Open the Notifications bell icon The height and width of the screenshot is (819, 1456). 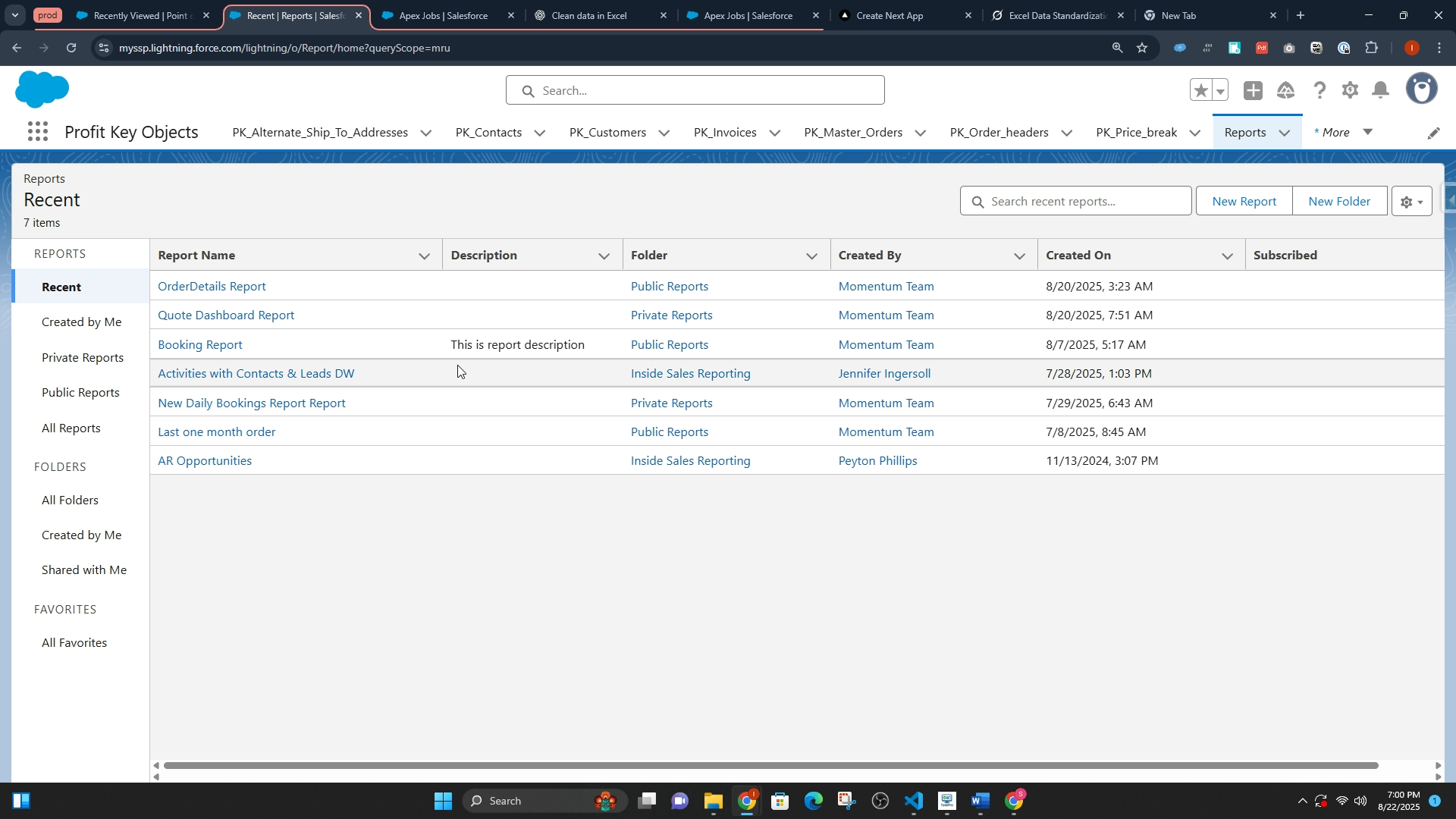[1381, 91]
